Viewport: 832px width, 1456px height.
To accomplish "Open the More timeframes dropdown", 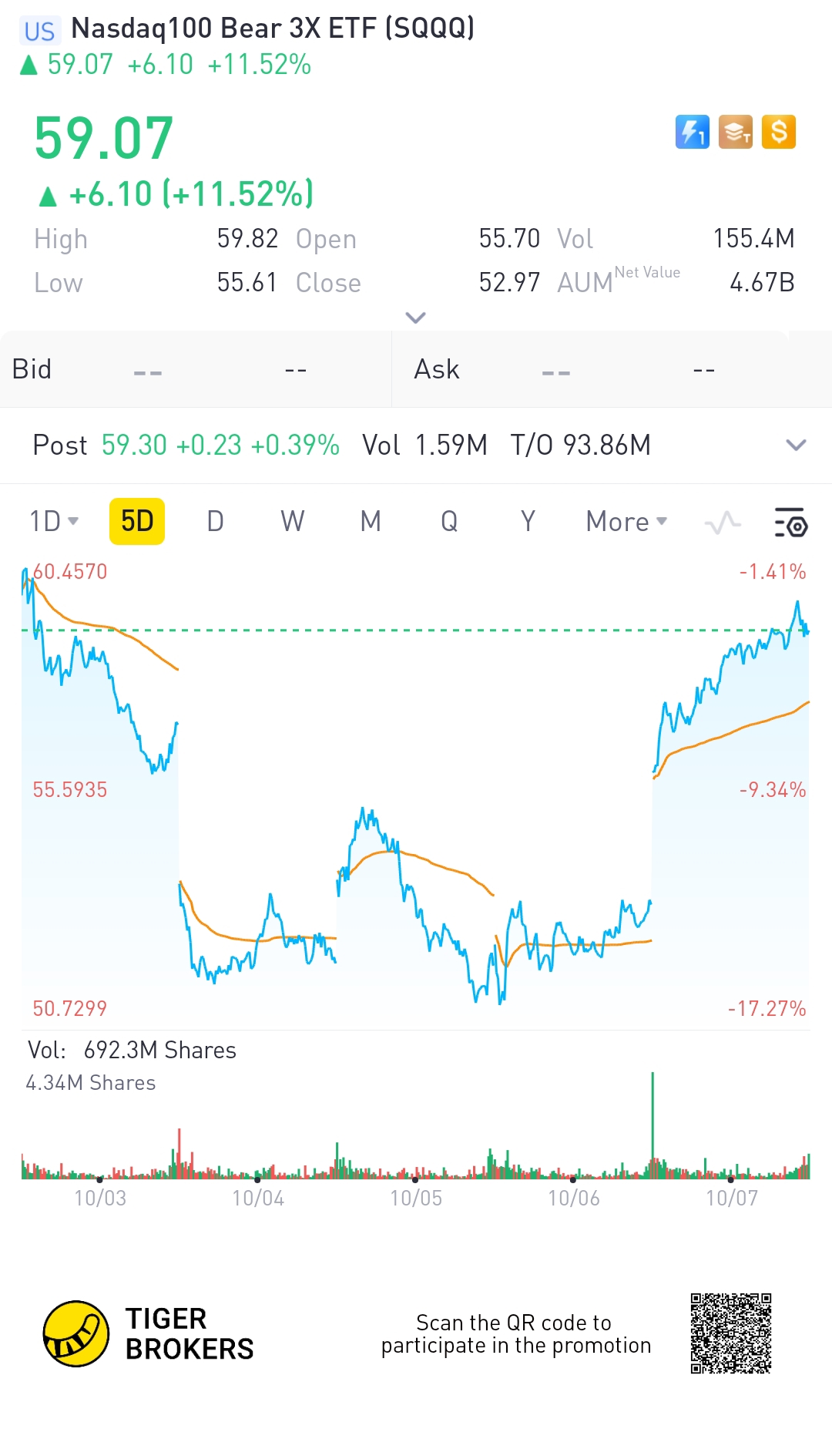I will pos(626,522).
